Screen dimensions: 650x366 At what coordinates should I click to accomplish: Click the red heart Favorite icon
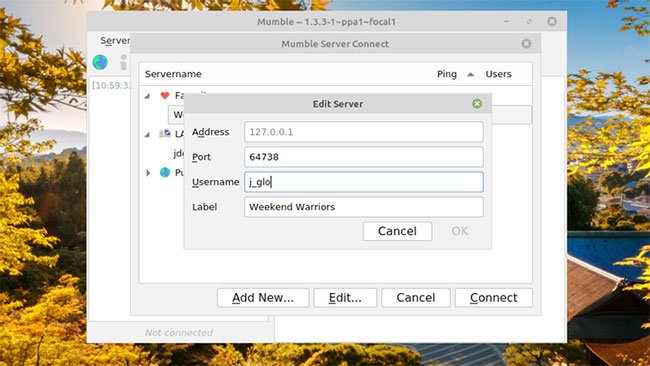point(165,95)
